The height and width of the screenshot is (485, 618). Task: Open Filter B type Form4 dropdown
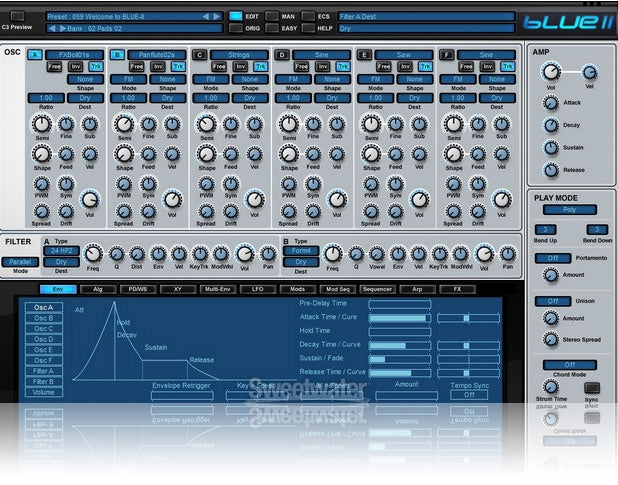click(x=301, y=251)
